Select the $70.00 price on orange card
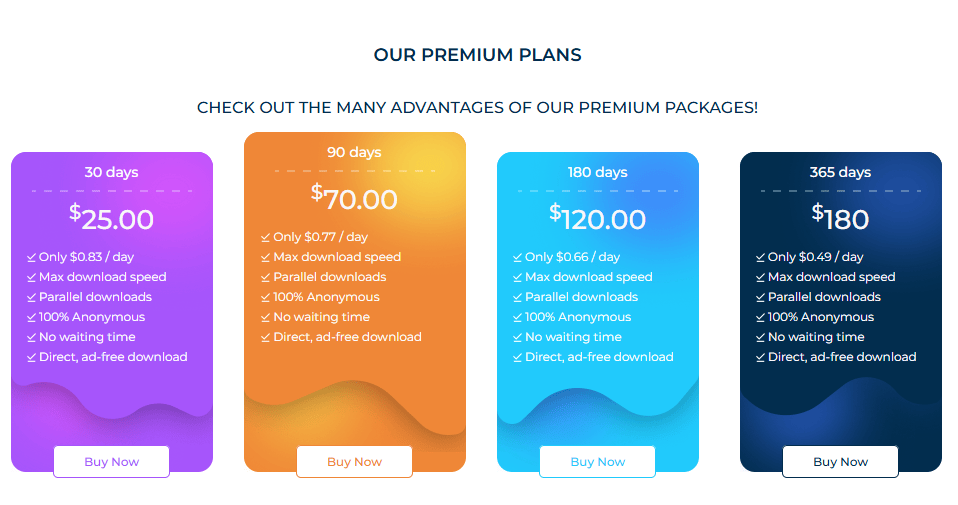Image resolution: width=958 pixels, height=505 pixels. click(354, 198)
